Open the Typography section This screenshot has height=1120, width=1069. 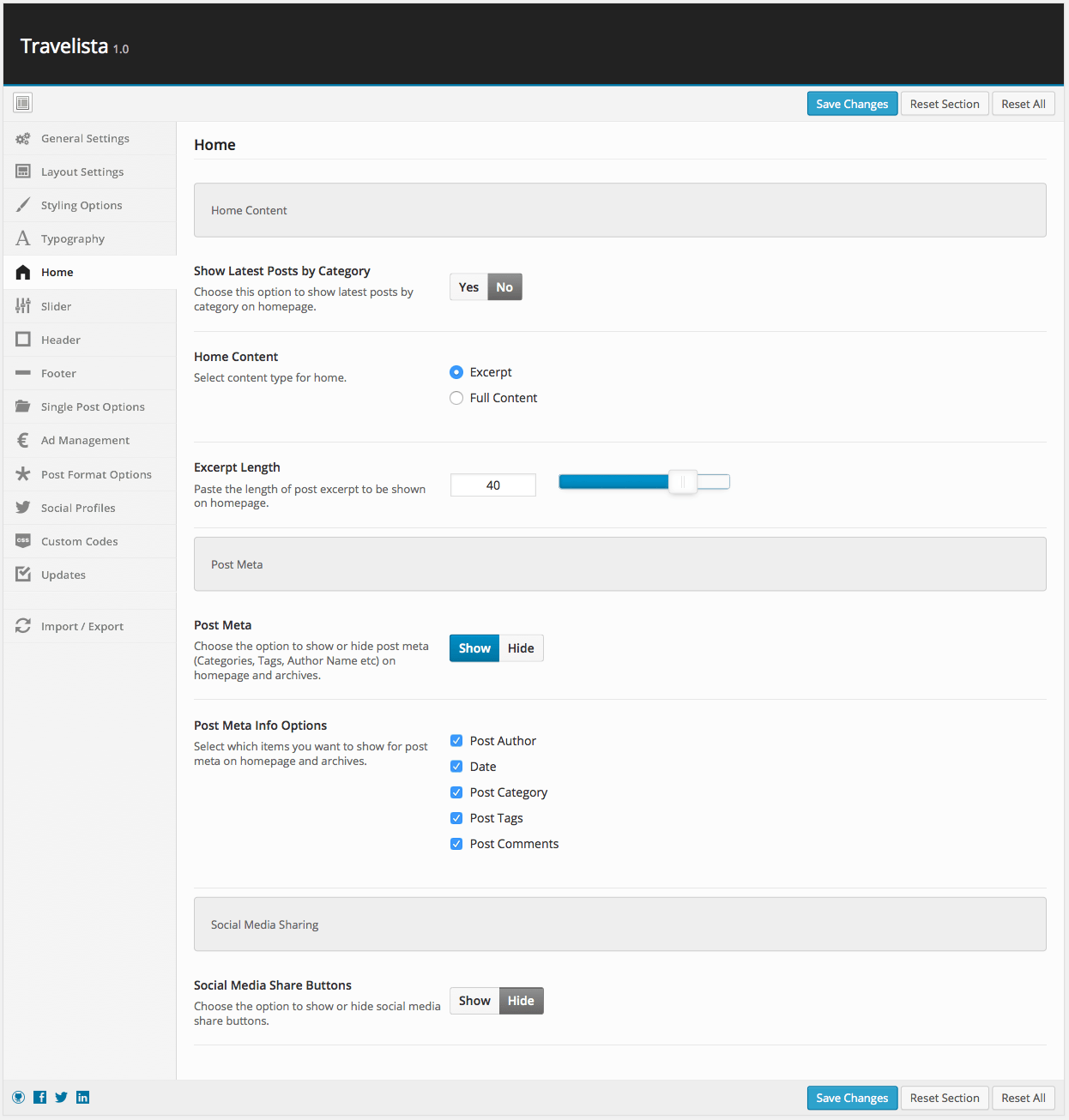(x=90, y=238)
